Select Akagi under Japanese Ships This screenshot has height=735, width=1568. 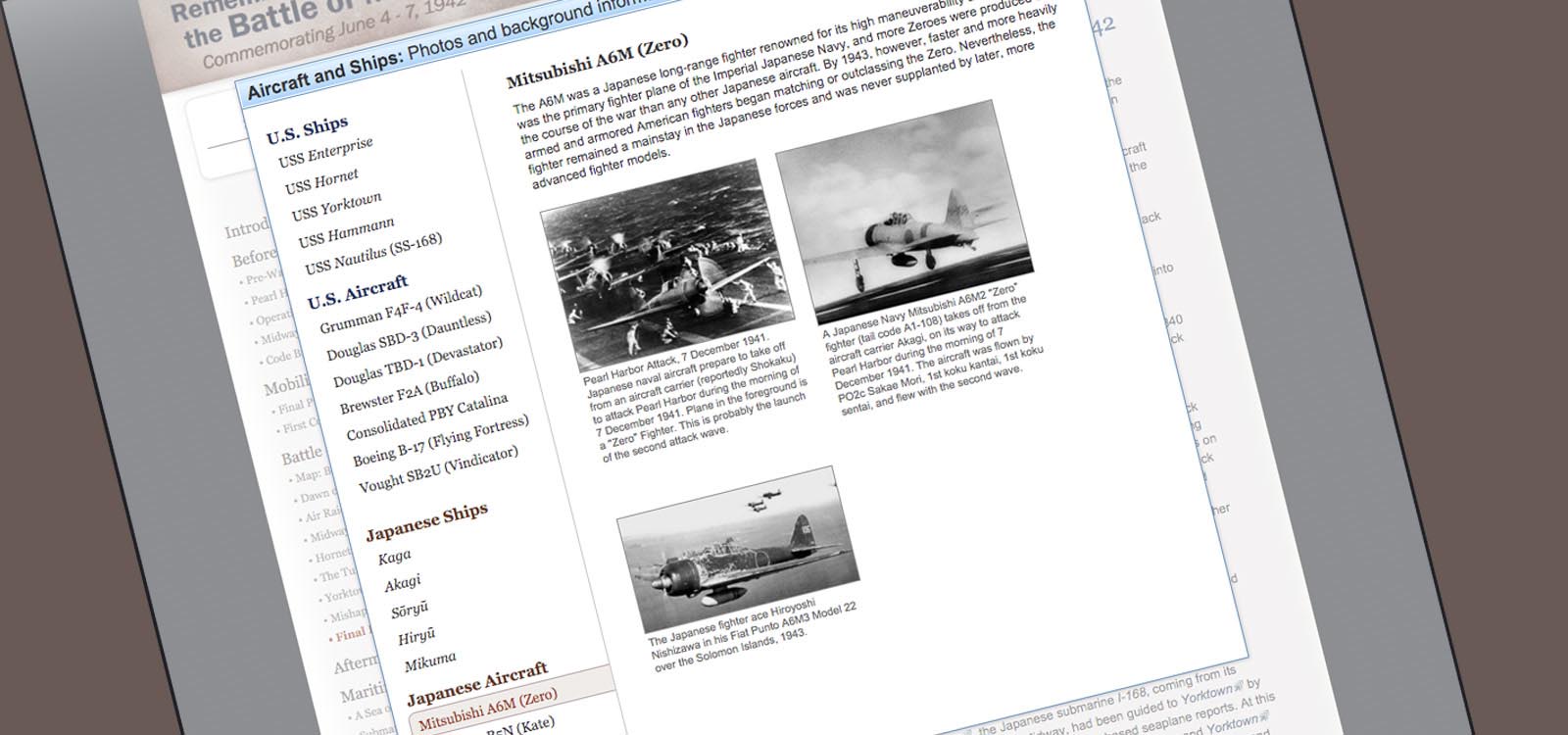402,583
